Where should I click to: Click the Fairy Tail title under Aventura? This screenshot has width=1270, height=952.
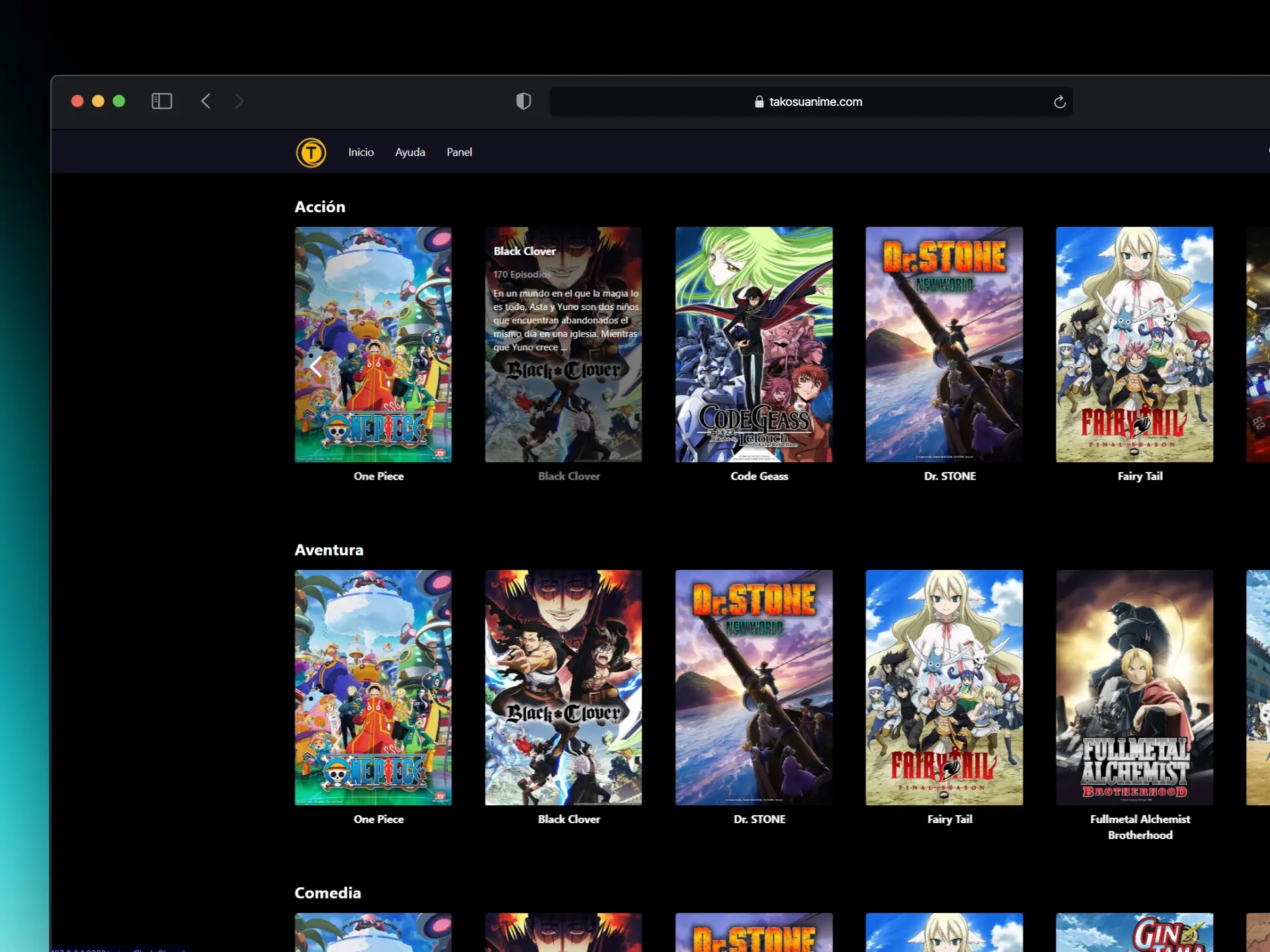pos(949,819)
